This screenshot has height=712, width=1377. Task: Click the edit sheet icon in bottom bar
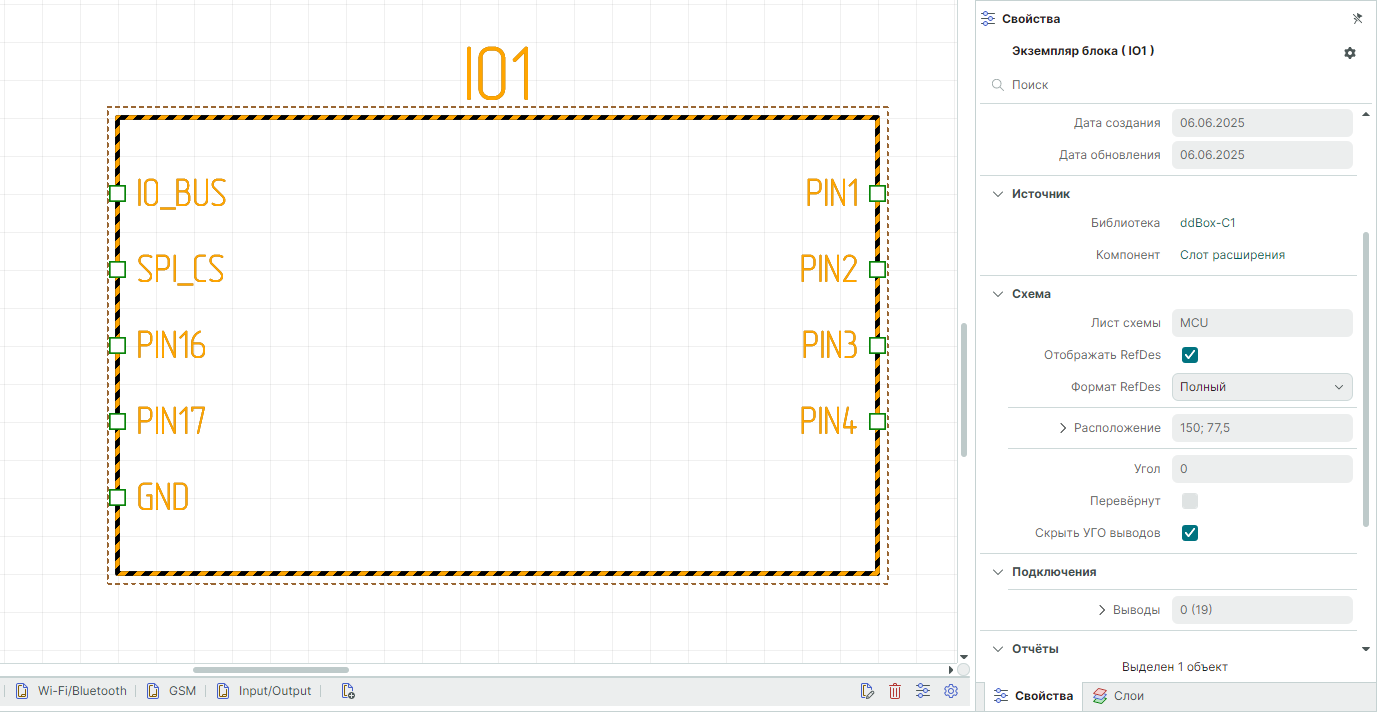(867, 691)
